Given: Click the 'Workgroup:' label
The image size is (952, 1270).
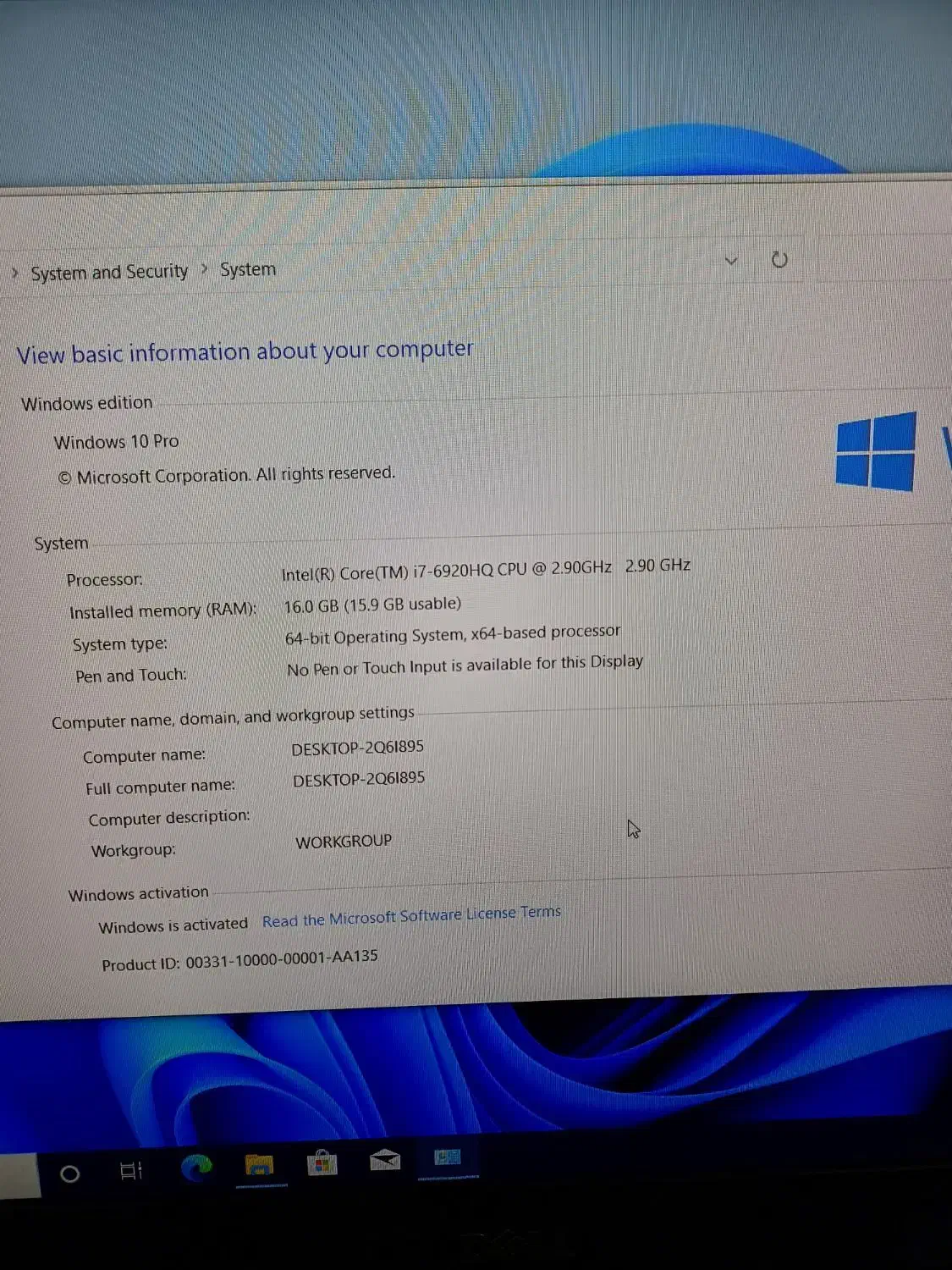Looking at the screenshot, I should pyautogui.click(x=134, y=850).
